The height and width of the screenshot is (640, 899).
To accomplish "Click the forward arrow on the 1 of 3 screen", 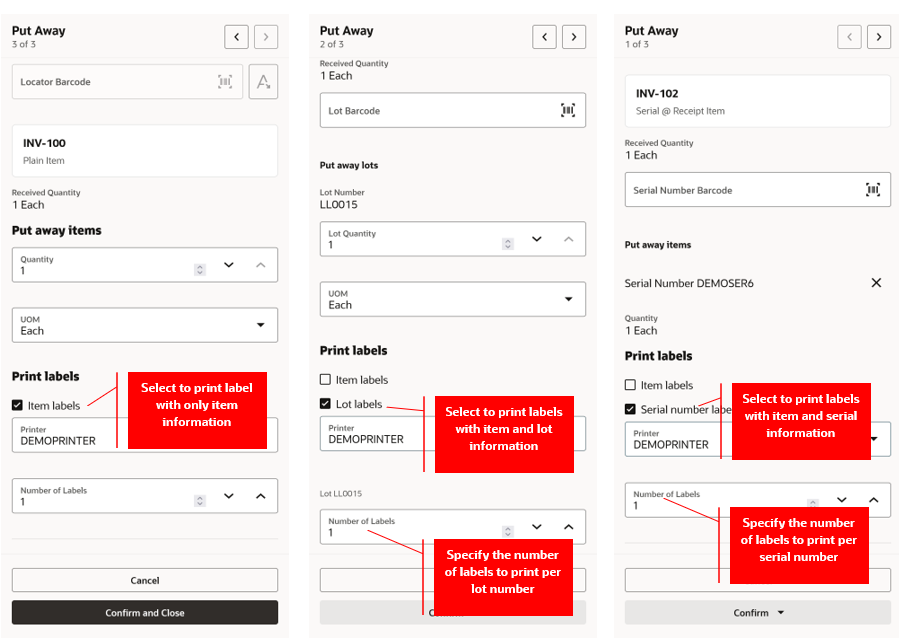I will coord(878,36).
